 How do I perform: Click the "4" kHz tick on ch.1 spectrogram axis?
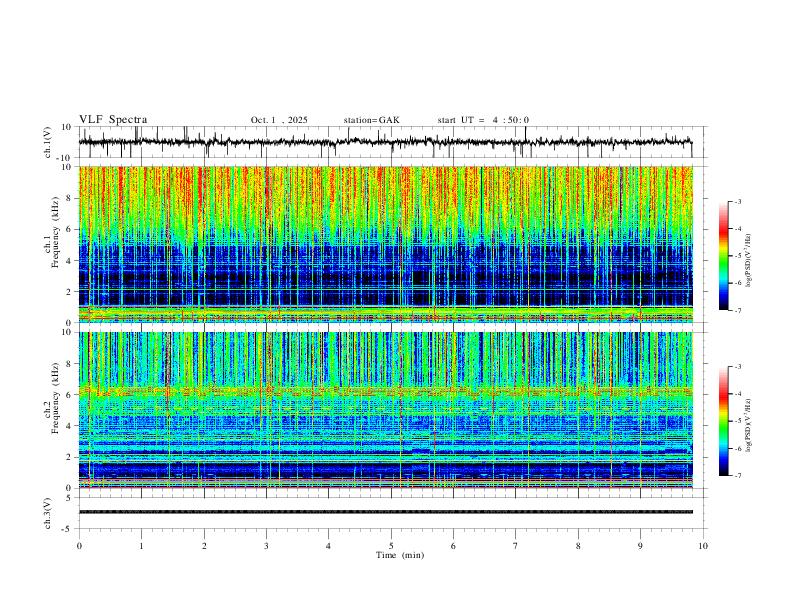click(70, 261)
